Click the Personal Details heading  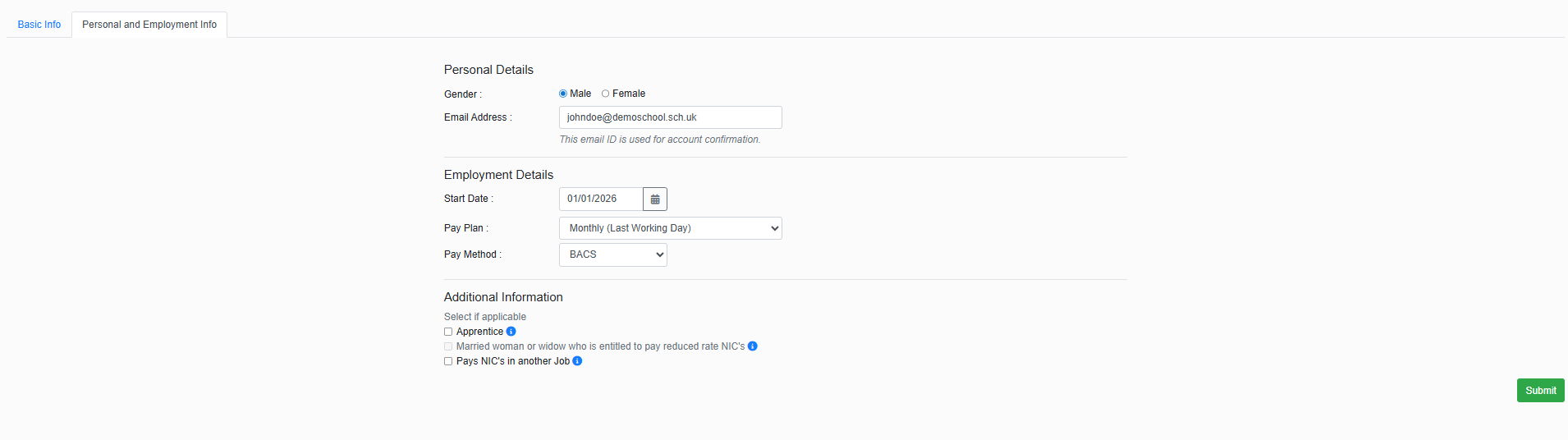pyautogui.click(x=488, y=70)
